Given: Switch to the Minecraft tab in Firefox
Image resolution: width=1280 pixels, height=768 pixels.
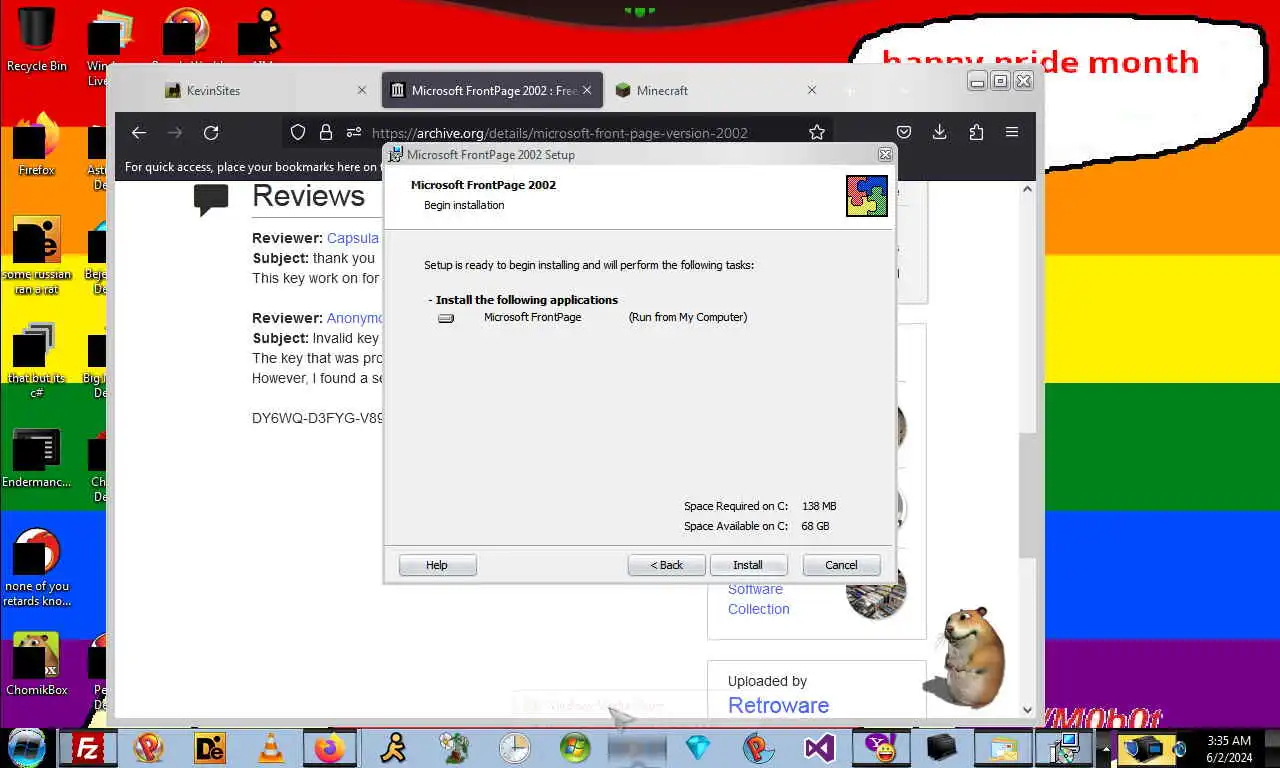Looking at the screenshot, I should click(x=662, y=90).
